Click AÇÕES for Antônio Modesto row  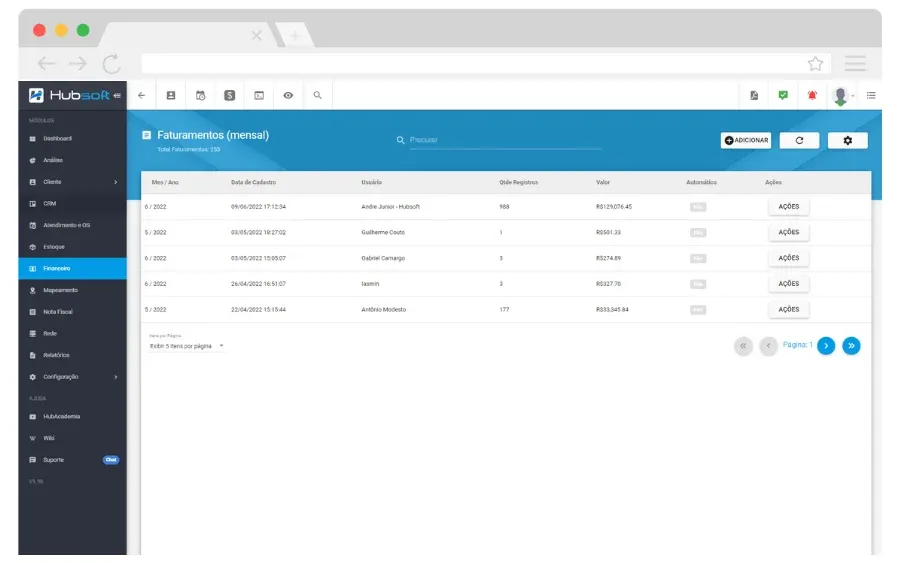789,309
